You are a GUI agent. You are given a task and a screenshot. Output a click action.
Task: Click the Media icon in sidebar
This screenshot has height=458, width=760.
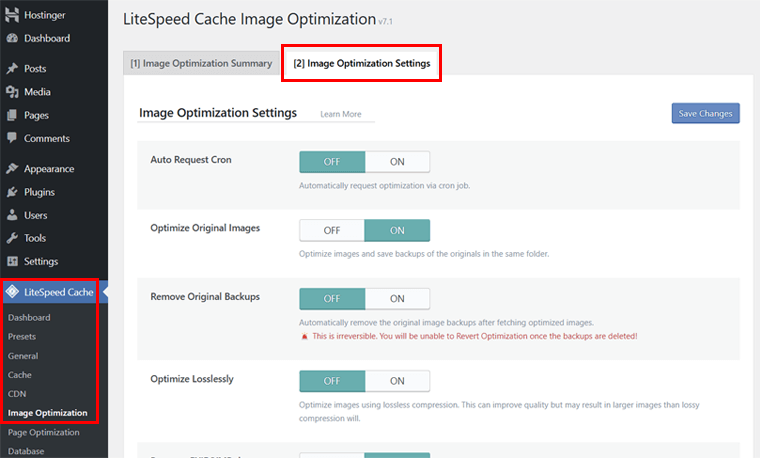(12, 92)
